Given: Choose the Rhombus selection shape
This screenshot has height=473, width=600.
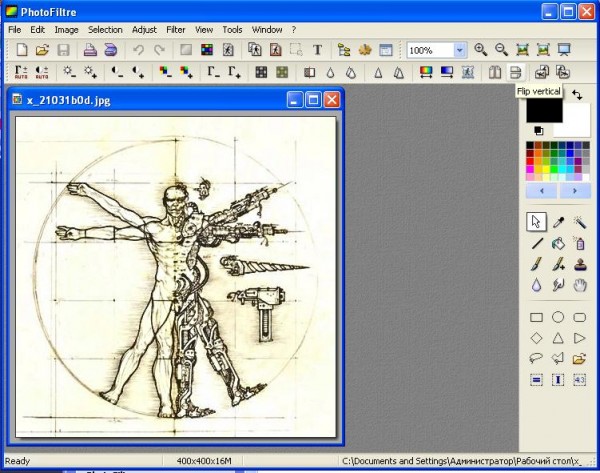Looking at the screenshot, I should click(536, 338).
